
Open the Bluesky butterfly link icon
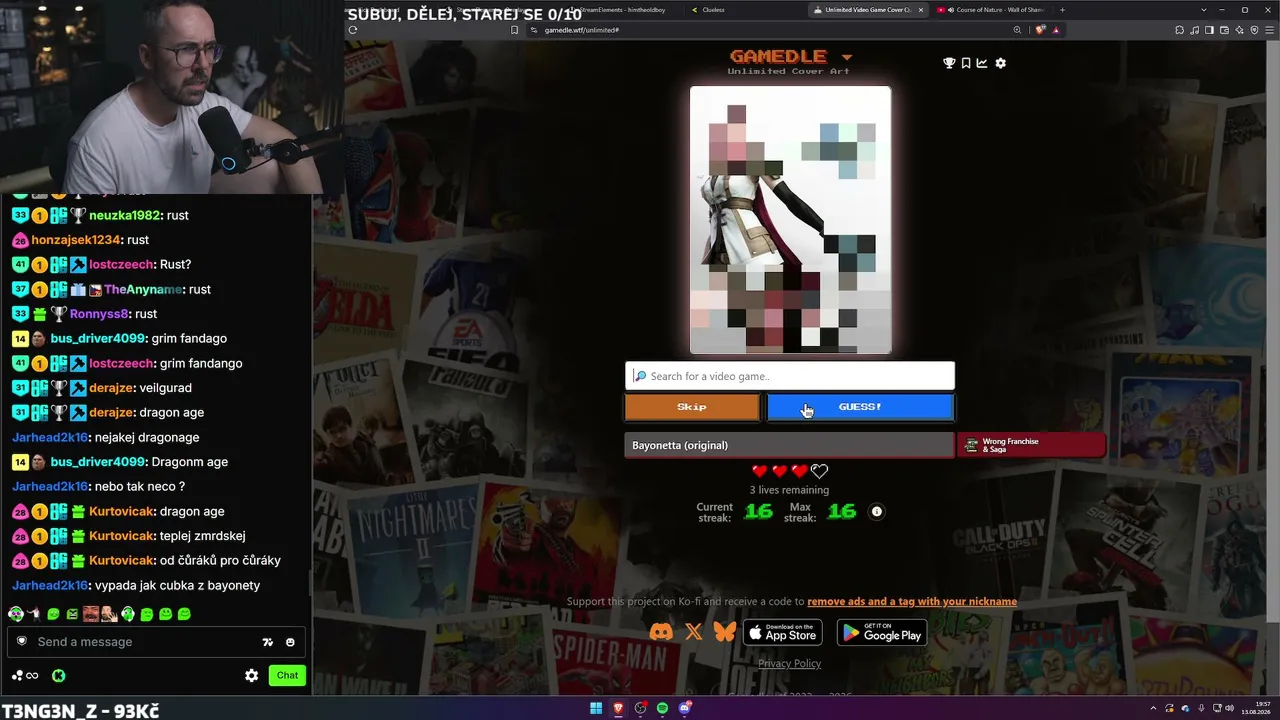724,632
